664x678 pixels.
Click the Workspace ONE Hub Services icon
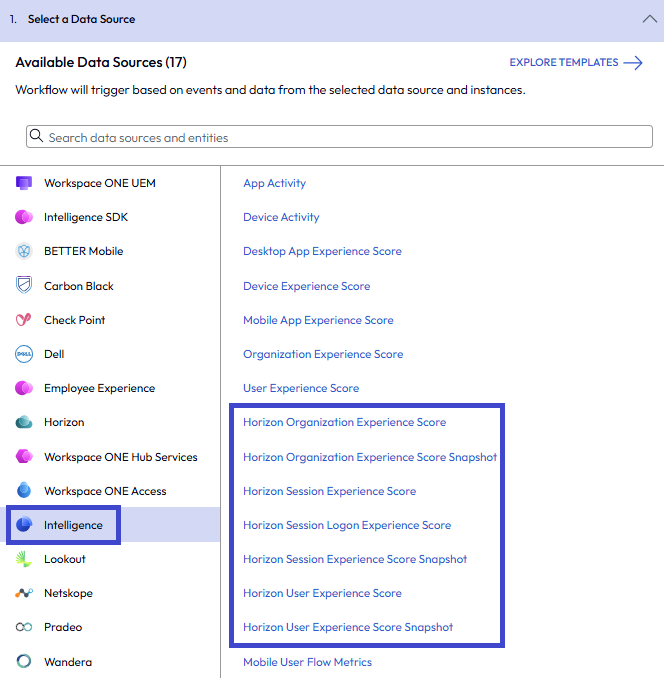tap(24, 456)
